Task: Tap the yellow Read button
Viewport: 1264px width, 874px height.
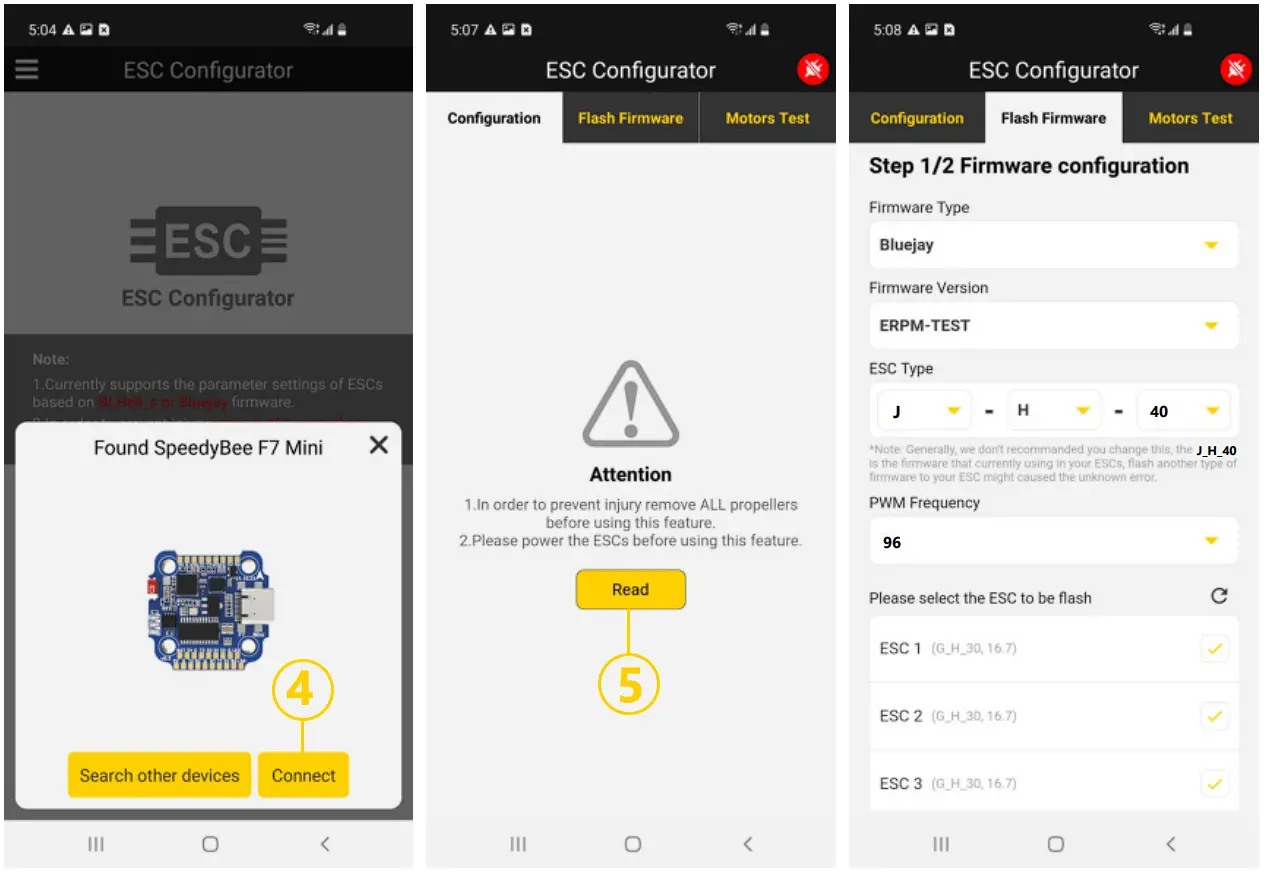Action: tap(630, 589)
